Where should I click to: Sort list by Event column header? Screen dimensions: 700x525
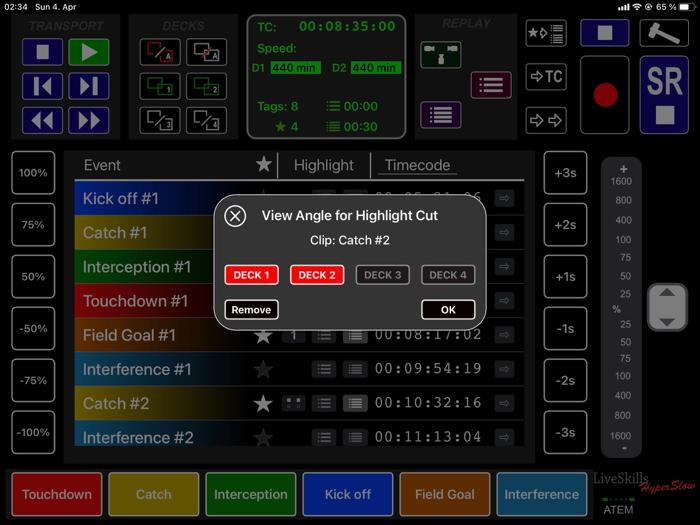pos(102,165)
